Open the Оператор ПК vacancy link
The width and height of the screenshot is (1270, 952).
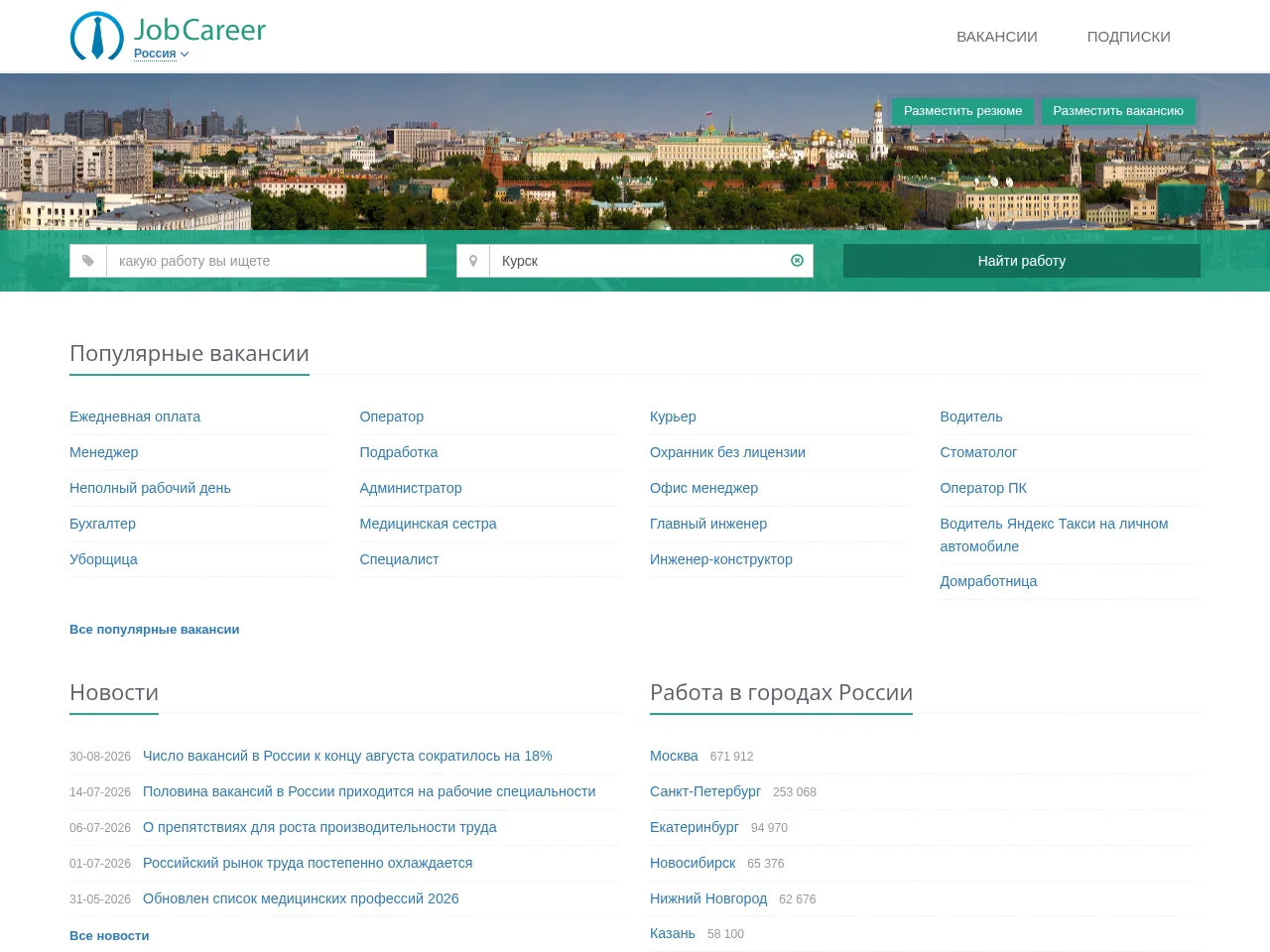pyautogui.click(x=983, y=488)
